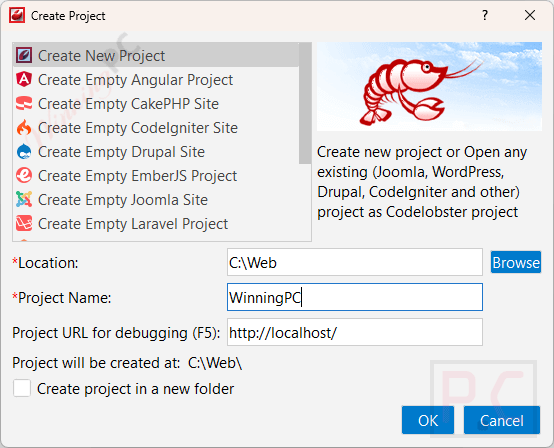
Task: Click the Browse button
Action: pyautogui.click(x=515, y=262)
